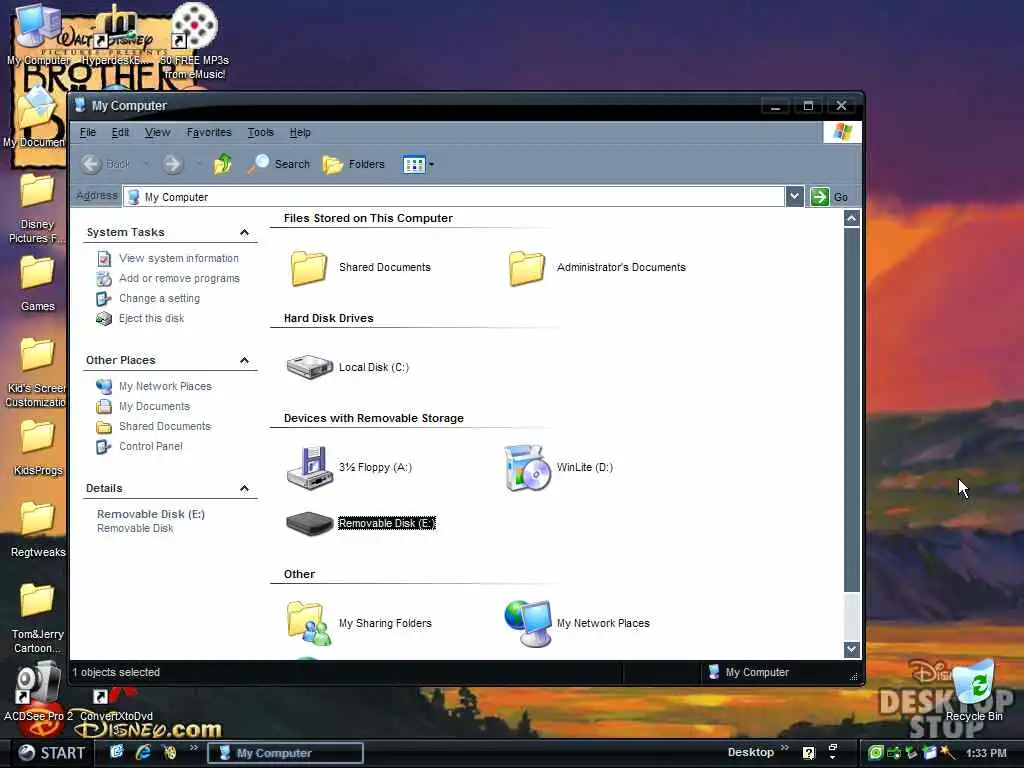Select the 3½ Floppy (A:) drive icon
Image resolution: width=1024 pixels, height=768 pixels.
click(x=310, y=468)
